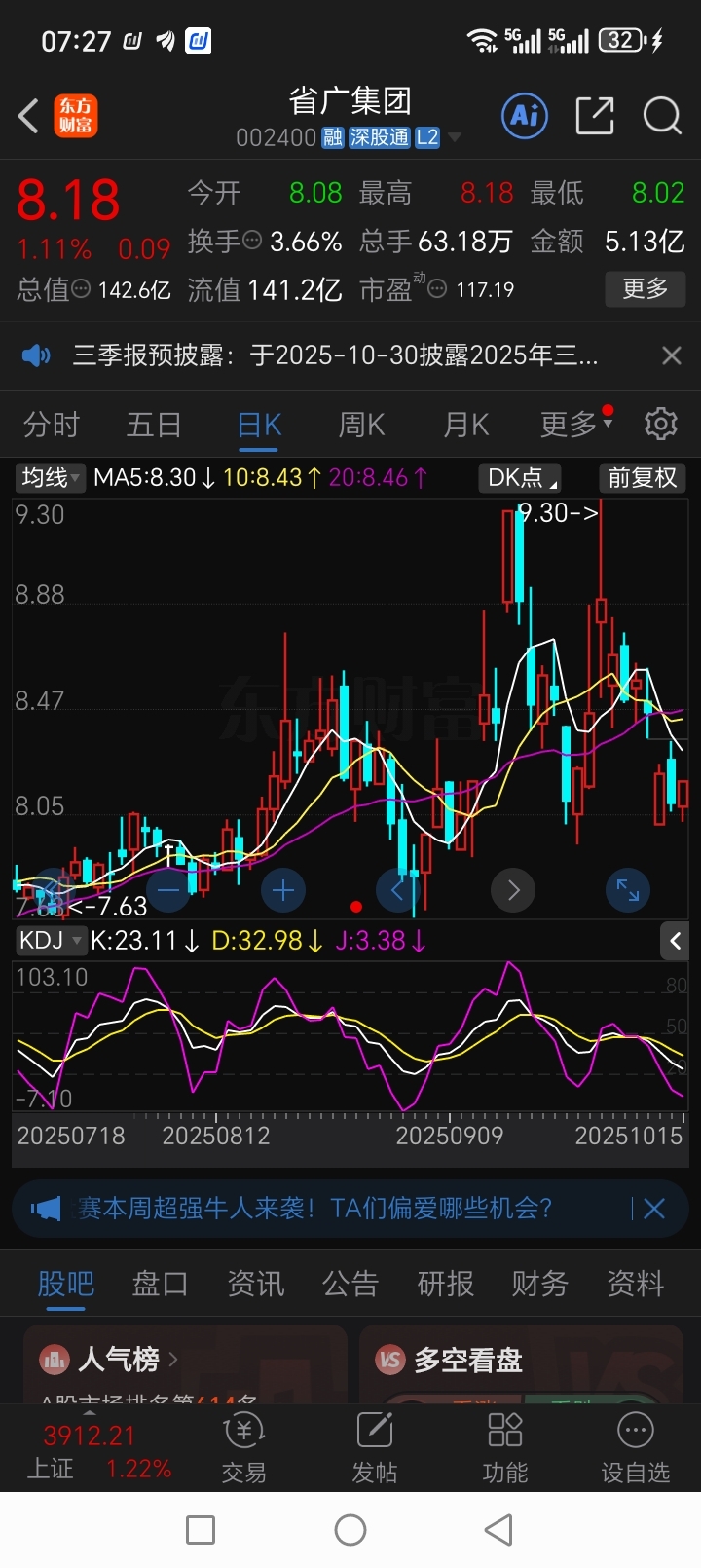Select the 日K chart tab
The image size is (701, 1568).
259,425
